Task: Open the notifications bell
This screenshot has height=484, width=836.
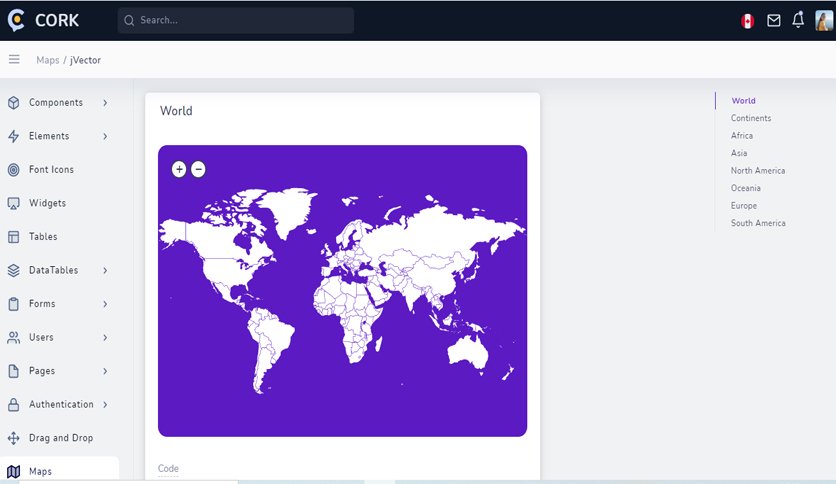Action: click(x=798, y=20)
